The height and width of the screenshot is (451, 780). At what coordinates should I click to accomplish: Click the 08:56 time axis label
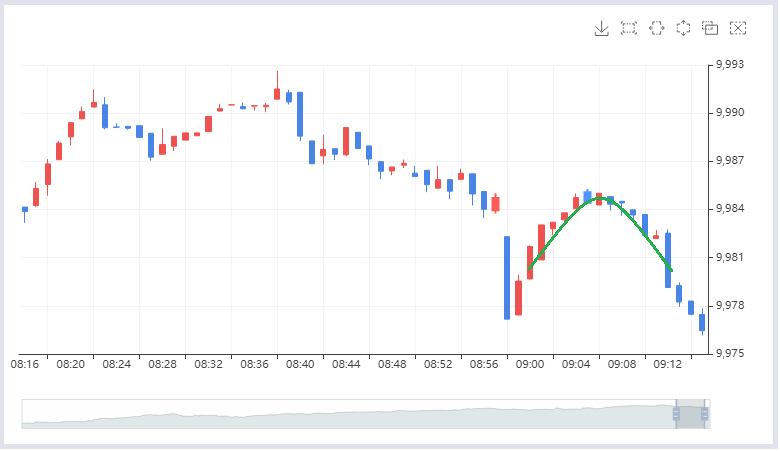point(484,364)
